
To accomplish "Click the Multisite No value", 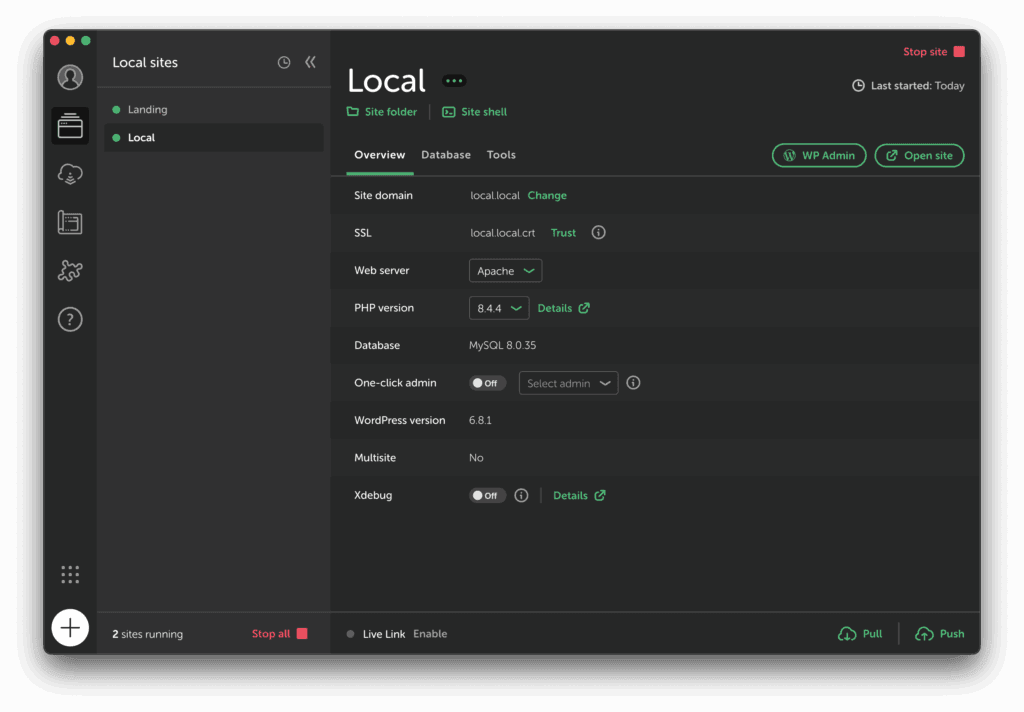I will (476, 458).
